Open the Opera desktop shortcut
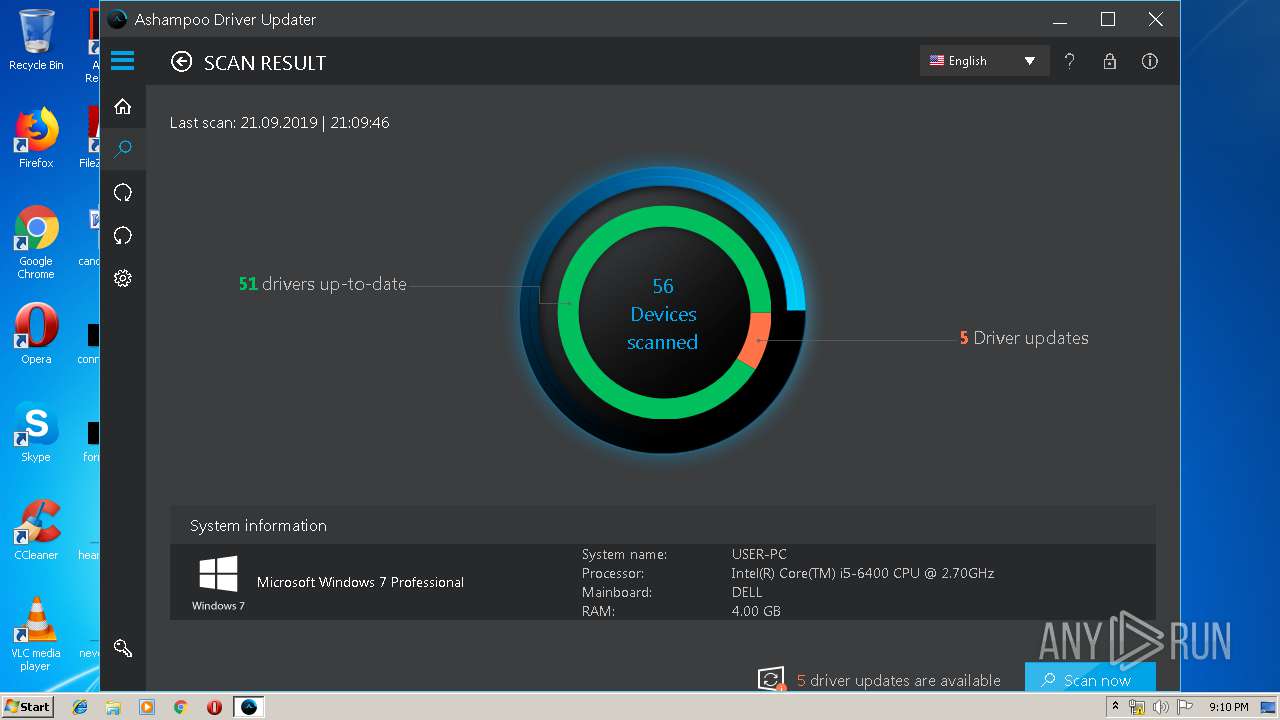The width and height of the screenshot is (1280, 720). 36,334
